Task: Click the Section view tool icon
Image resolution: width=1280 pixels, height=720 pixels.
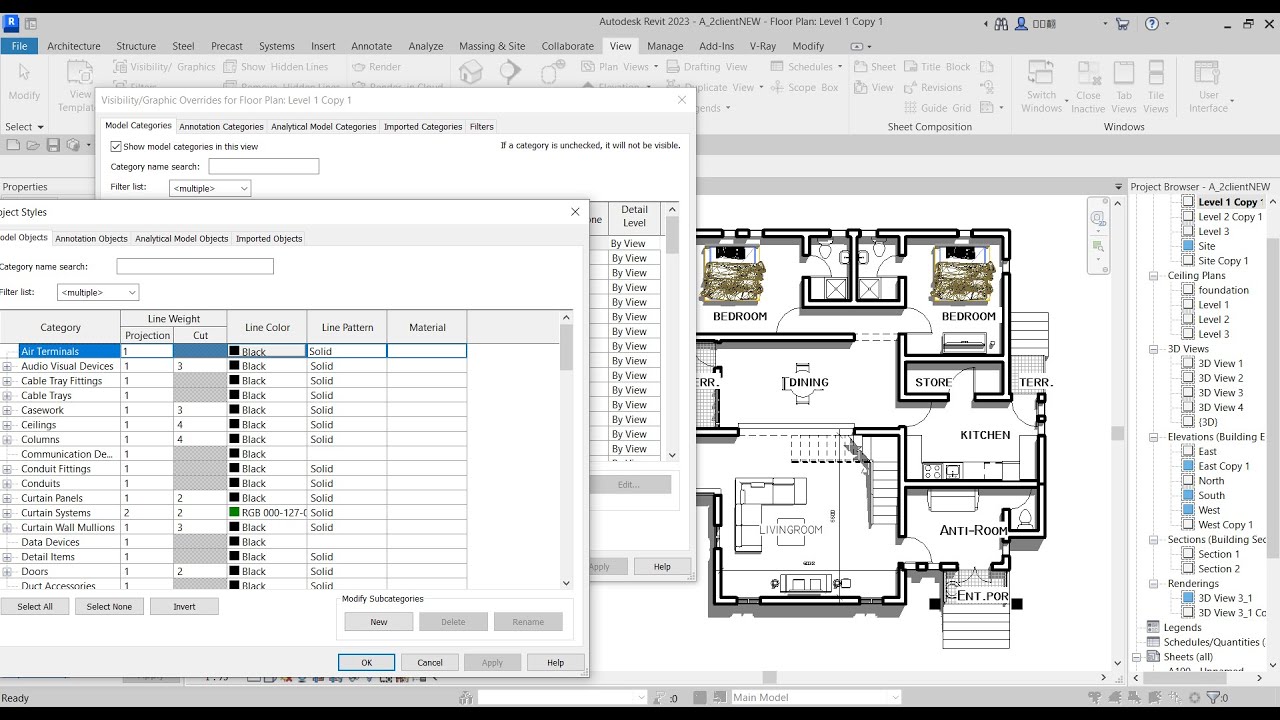Action: (511, 71)
